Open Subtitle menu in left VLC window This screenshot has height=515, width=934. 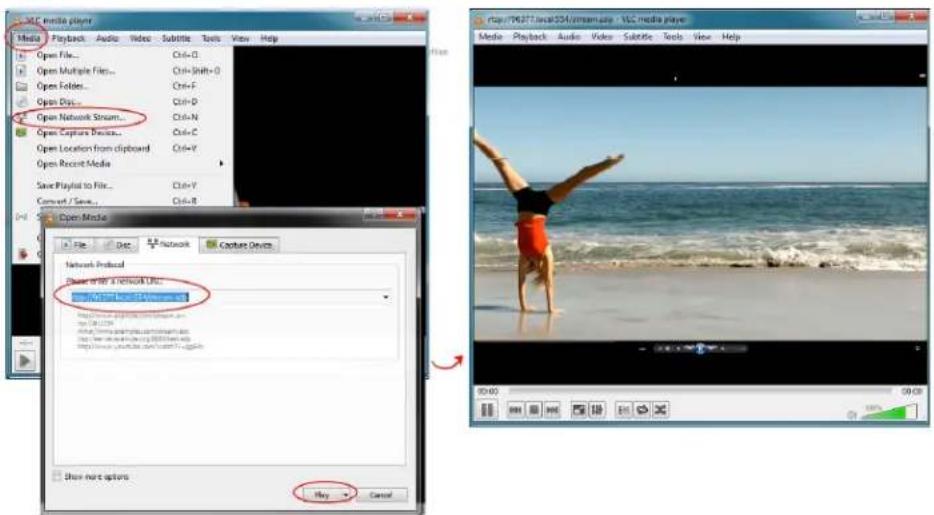click(x=176, y=38)
